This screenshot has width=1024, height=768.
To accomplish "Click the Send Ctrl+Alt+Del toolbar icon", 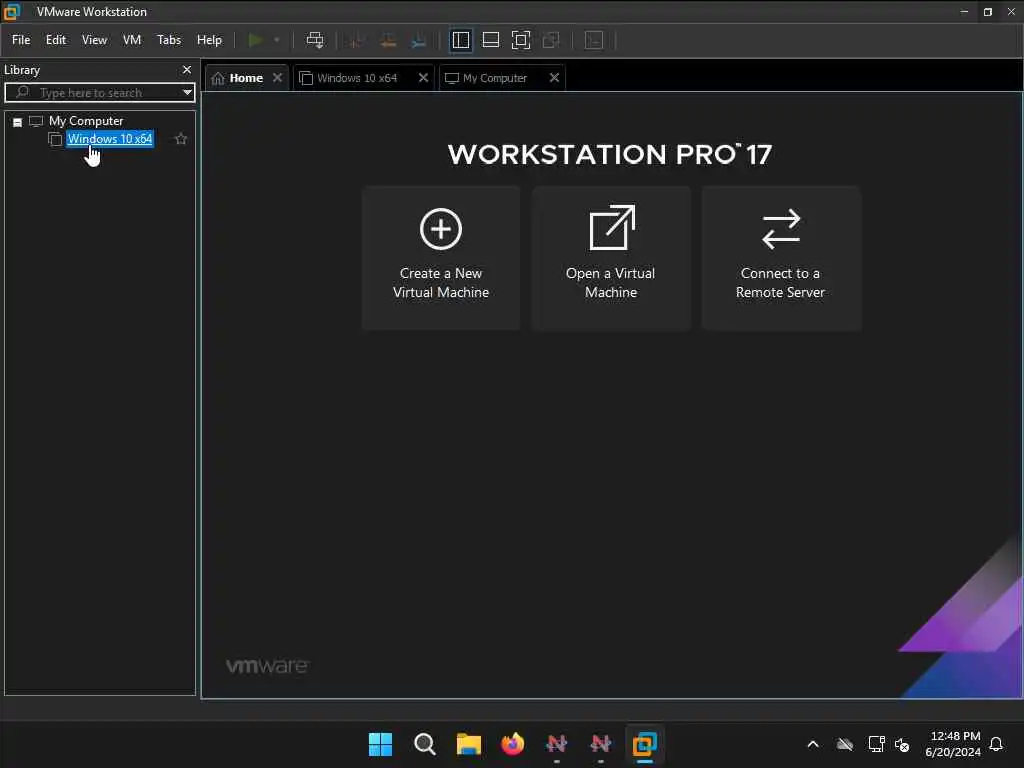I will click(315, 40).
